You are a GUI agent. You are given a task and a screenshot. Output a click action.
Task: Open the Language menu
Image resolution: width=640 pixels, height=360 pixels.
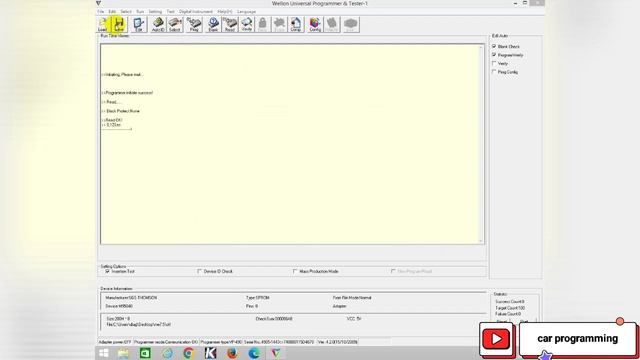click(x=247, y=11)
